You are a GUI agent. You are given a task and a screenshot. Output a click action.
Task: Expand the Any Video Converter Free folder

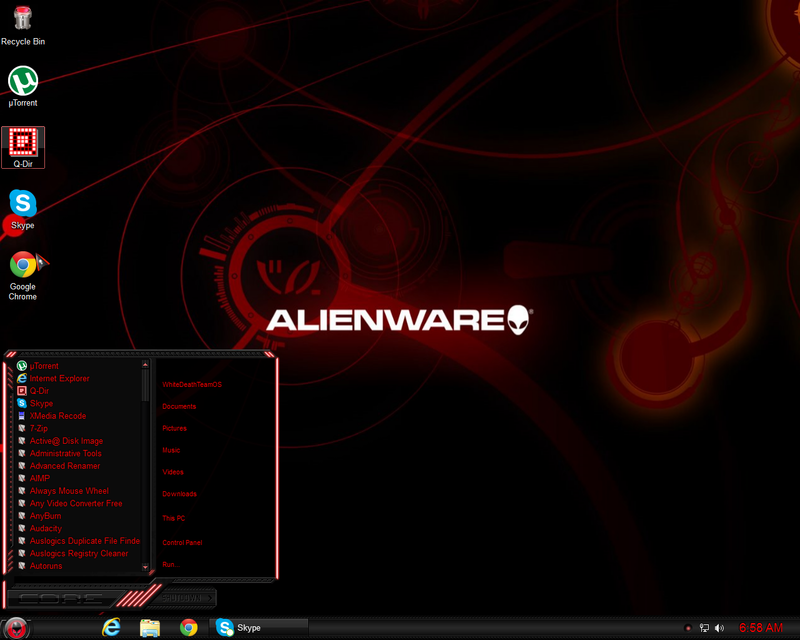(70, 503)
